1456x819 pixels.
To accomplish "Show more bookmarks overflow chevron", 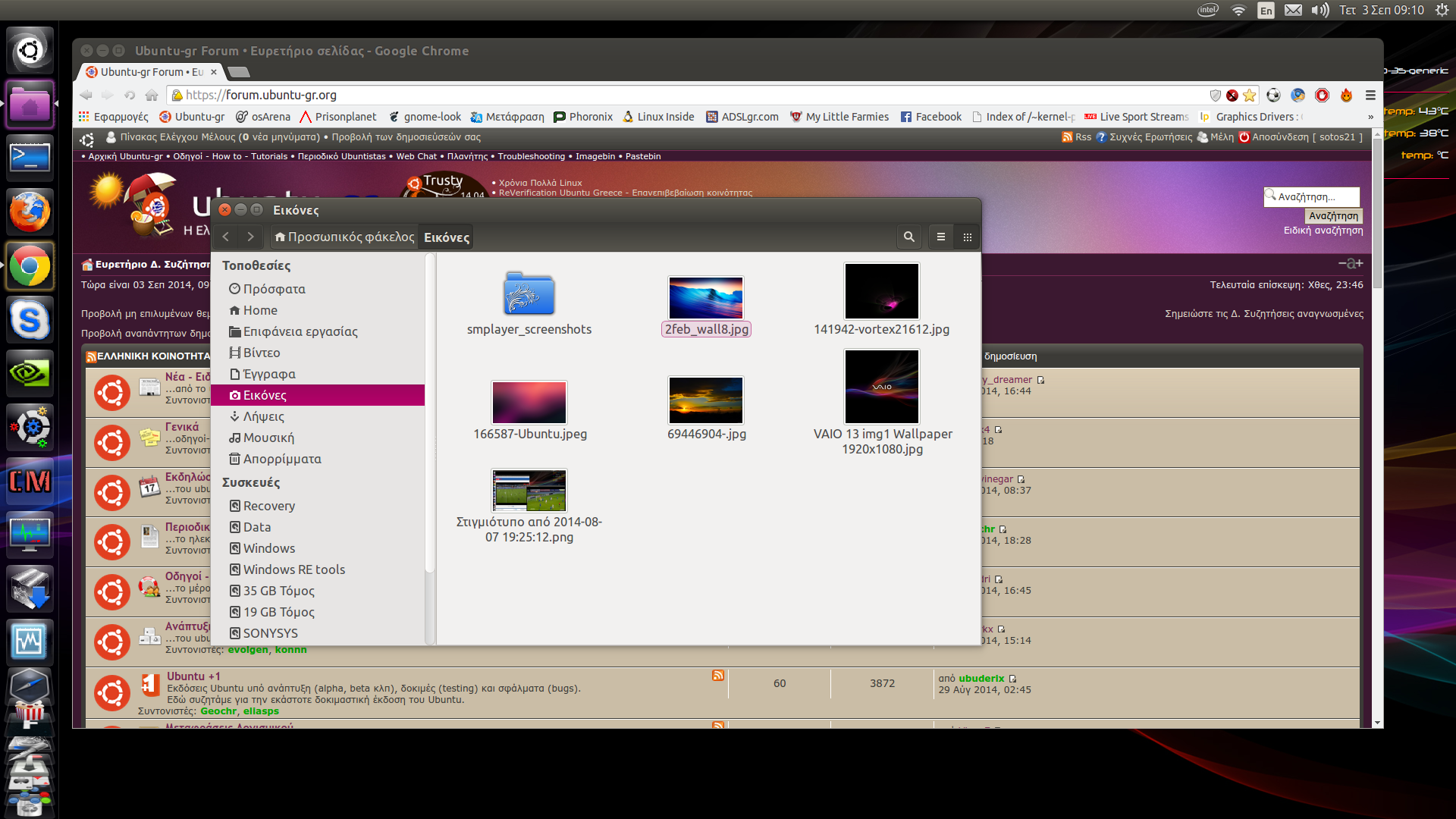I will 1370,117.
